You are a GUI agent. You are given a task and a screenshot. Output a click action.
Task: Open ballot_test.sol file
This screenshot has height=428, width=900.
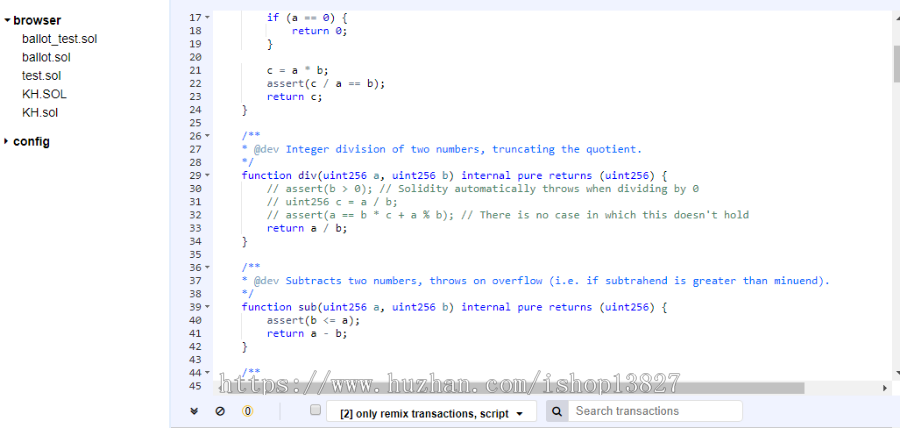tap(60, 39)
